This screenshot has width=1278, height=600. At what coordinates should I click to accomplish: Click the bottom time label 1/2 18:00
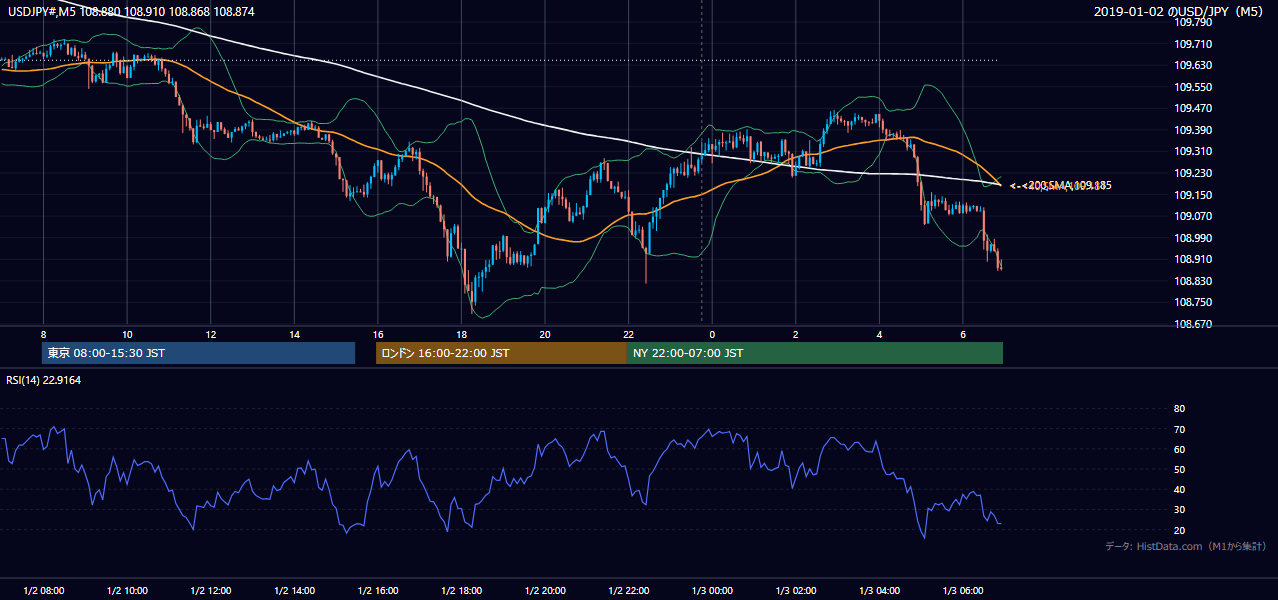tap(461, 590)
